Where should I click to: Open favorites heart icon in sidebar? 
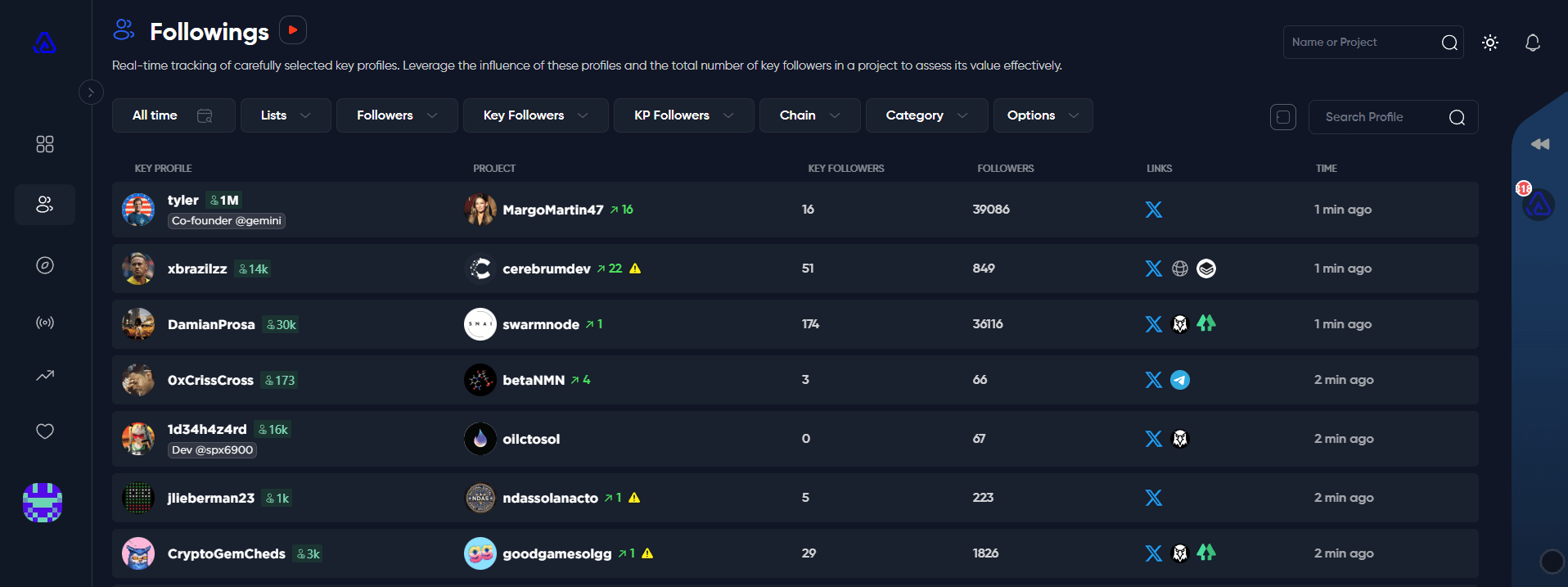[45, 431]
